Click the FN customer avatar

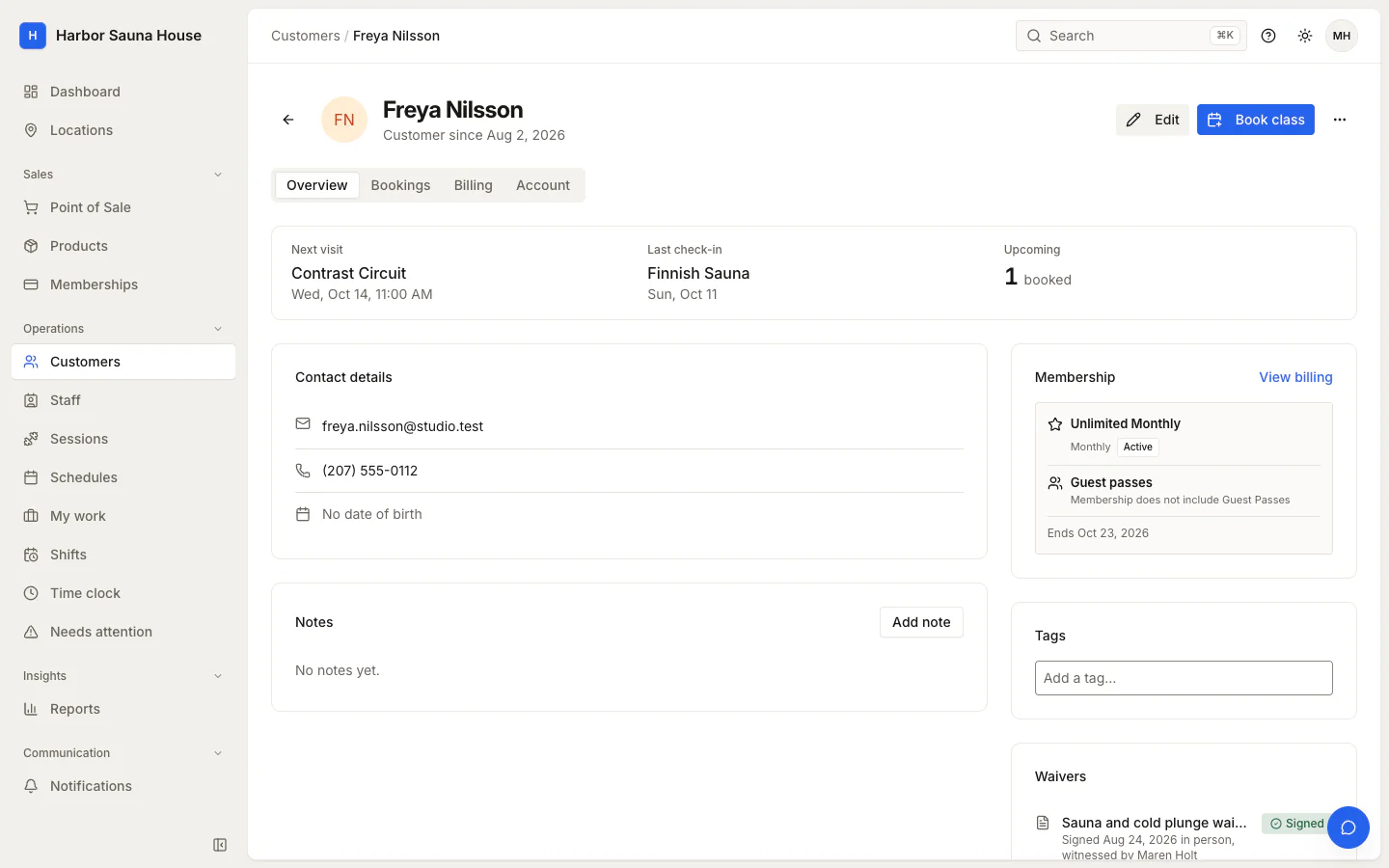pyautogui.click(x=344, y=120)
